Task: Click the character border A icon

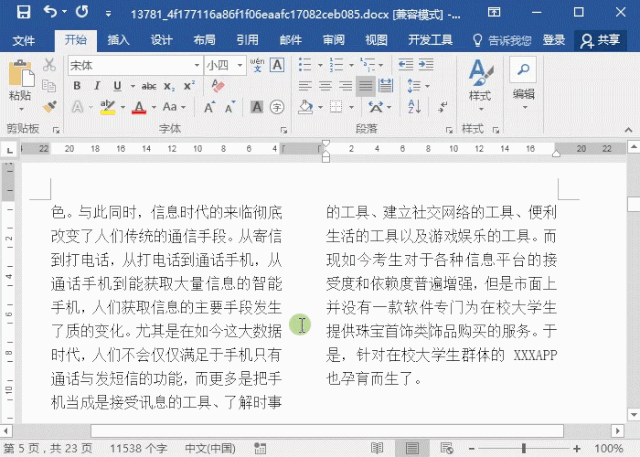Action: (x=277, y=65)
